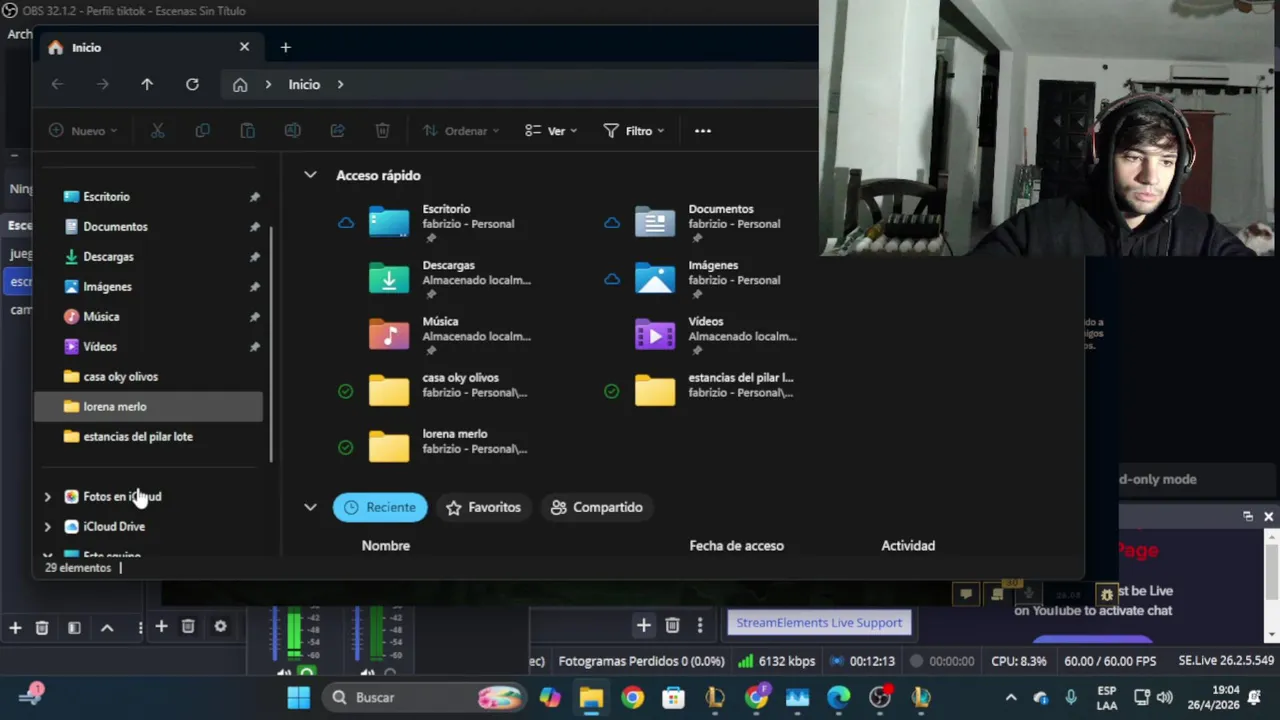Image resolution: width=1280 pixels, height=720 pixels.
Task: Open Google Chrome from the taskbar
Action: coord(633,697)
